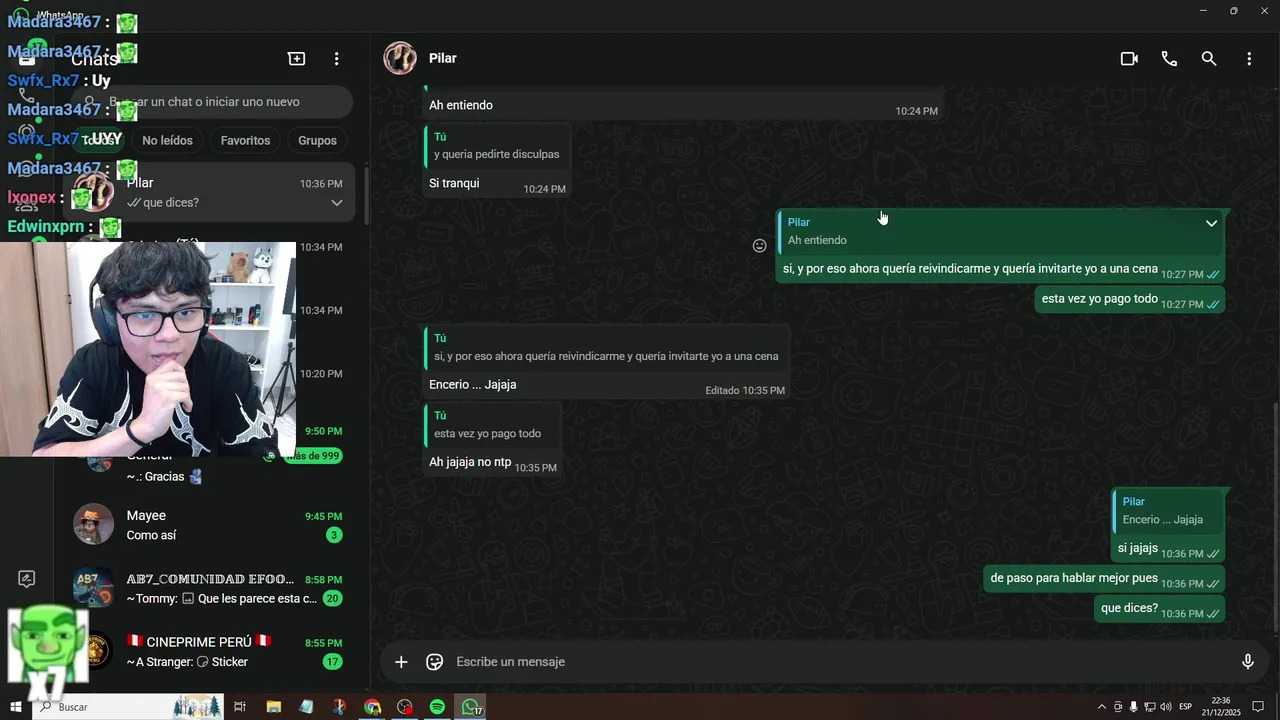Open the clock showing 22:36

coord(1222,707)
